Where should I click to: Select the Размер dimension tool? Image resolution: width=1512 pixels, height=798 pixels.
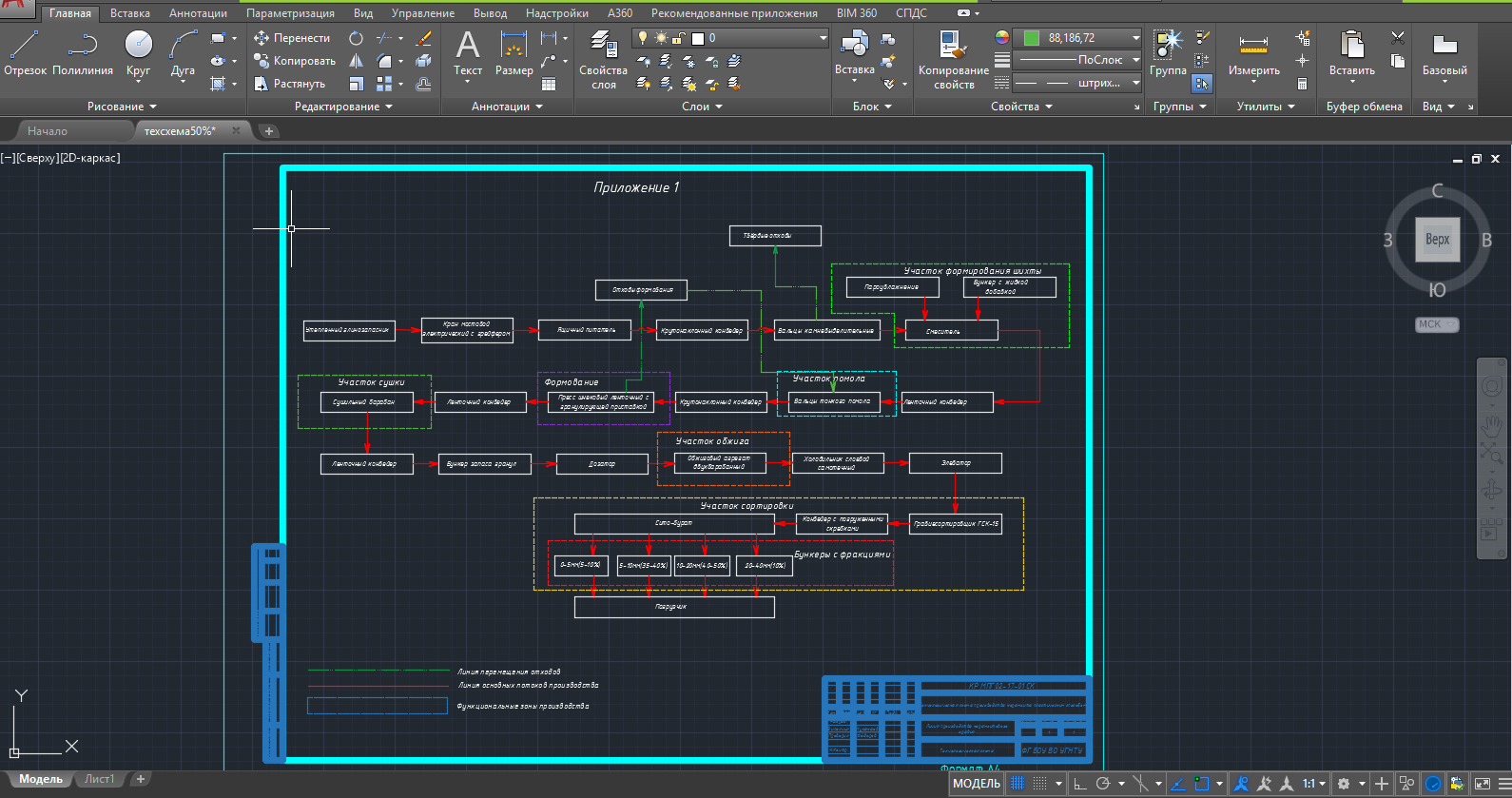click(x=514, y=53)
